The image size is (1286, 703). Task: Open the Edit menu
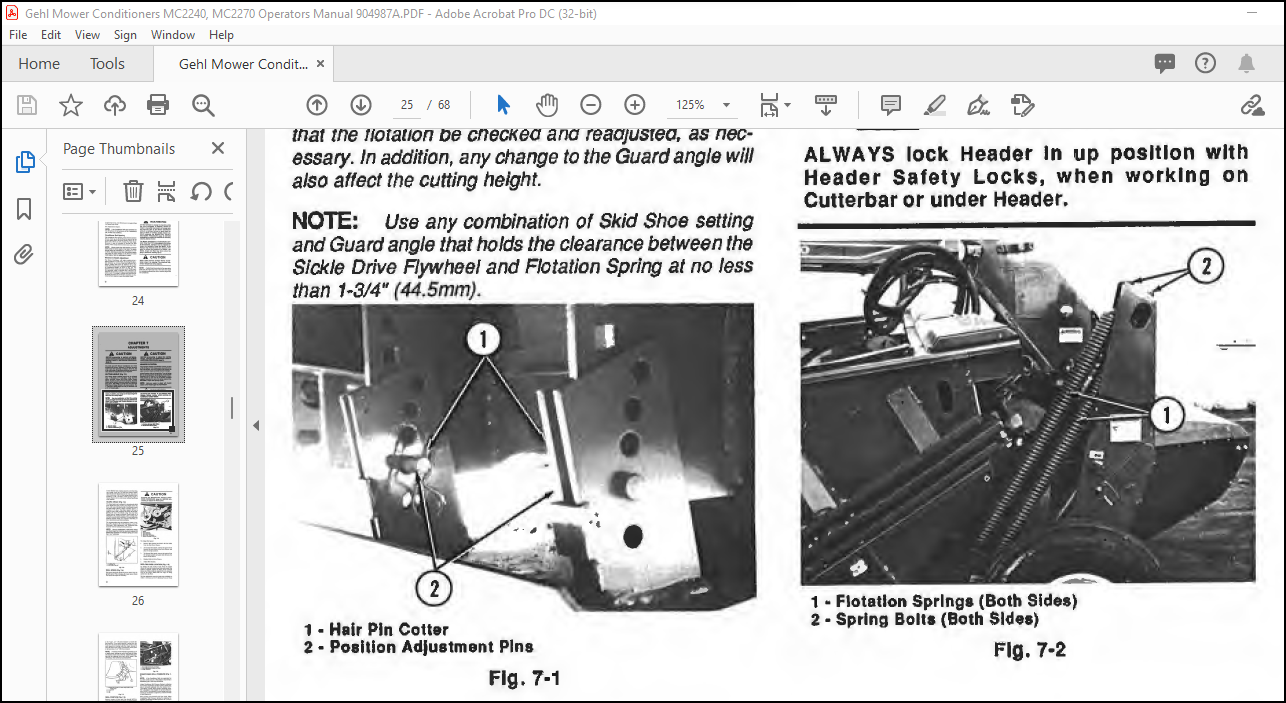(51, 34)
